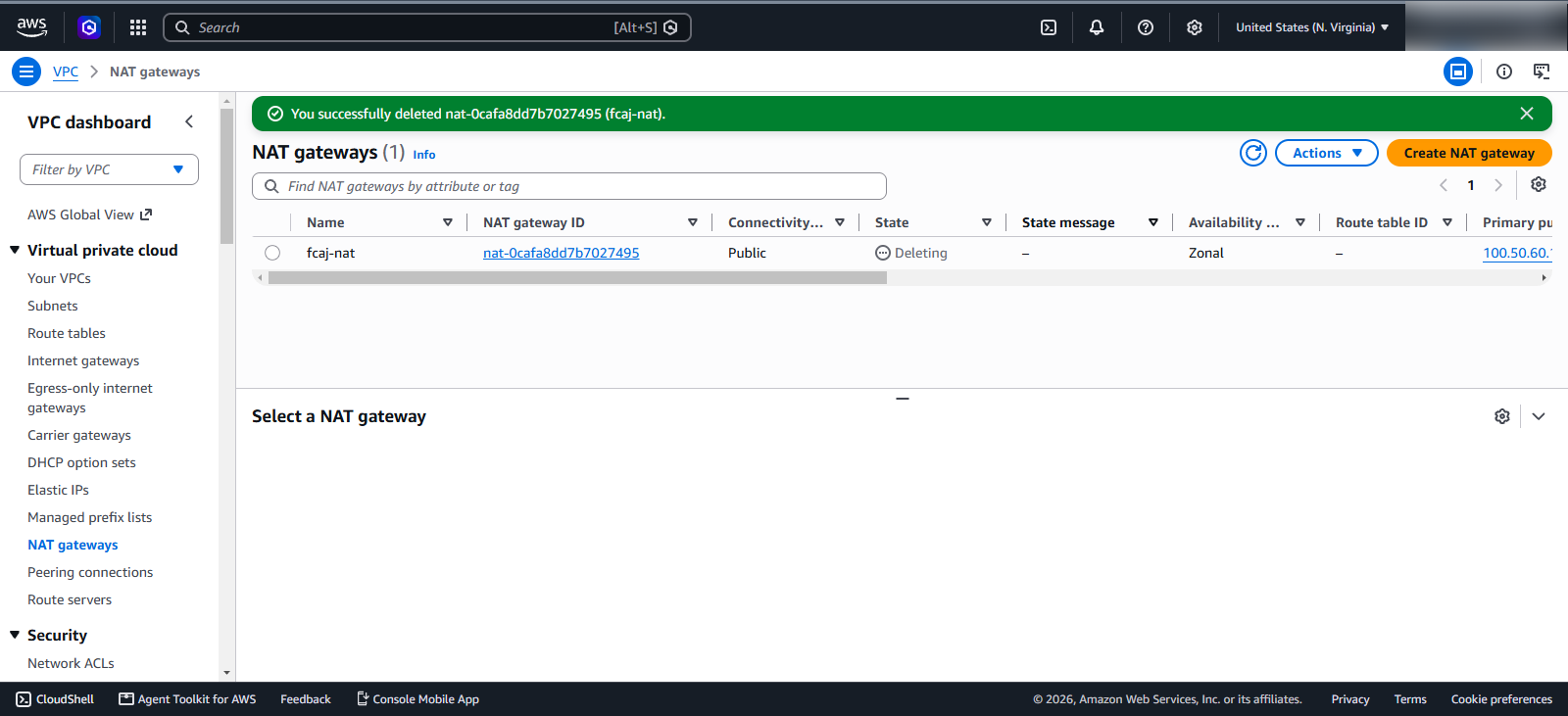Open the Info link next to NAT gateways
1568x716 pixels.
424,155
